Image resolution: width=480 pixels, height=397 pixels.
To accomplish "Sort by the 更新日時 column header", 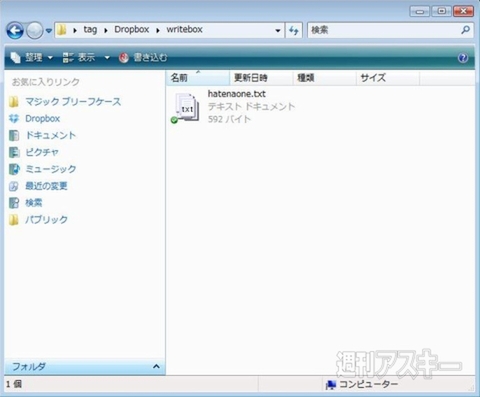I will coord(261,78).
